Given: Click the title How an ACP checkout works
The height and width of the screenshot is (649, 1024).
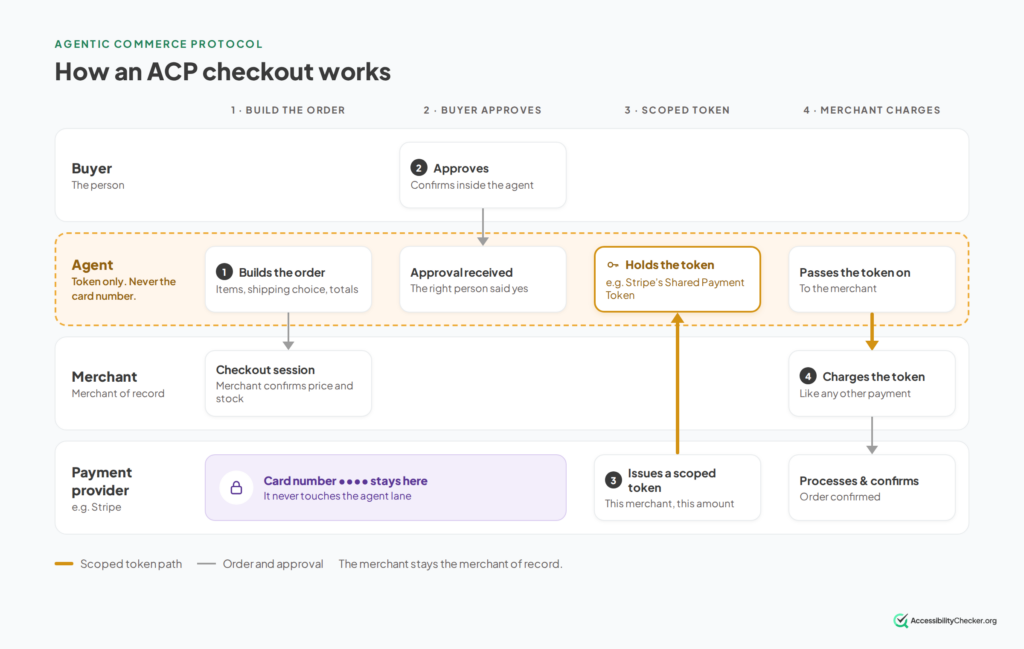Looking at the screenshot, I should (x=223, y=72).
